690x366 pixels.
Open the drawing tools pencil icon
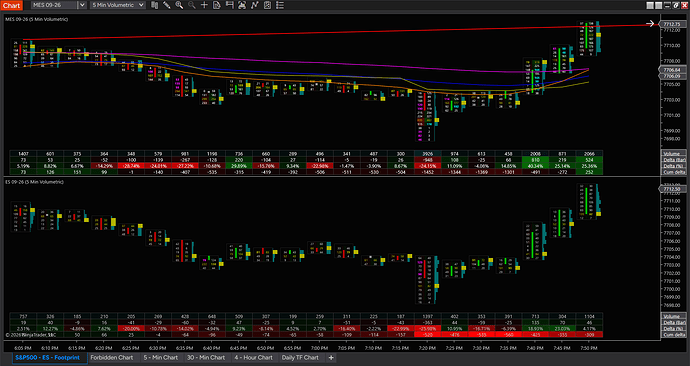click(x=167, y=5)
